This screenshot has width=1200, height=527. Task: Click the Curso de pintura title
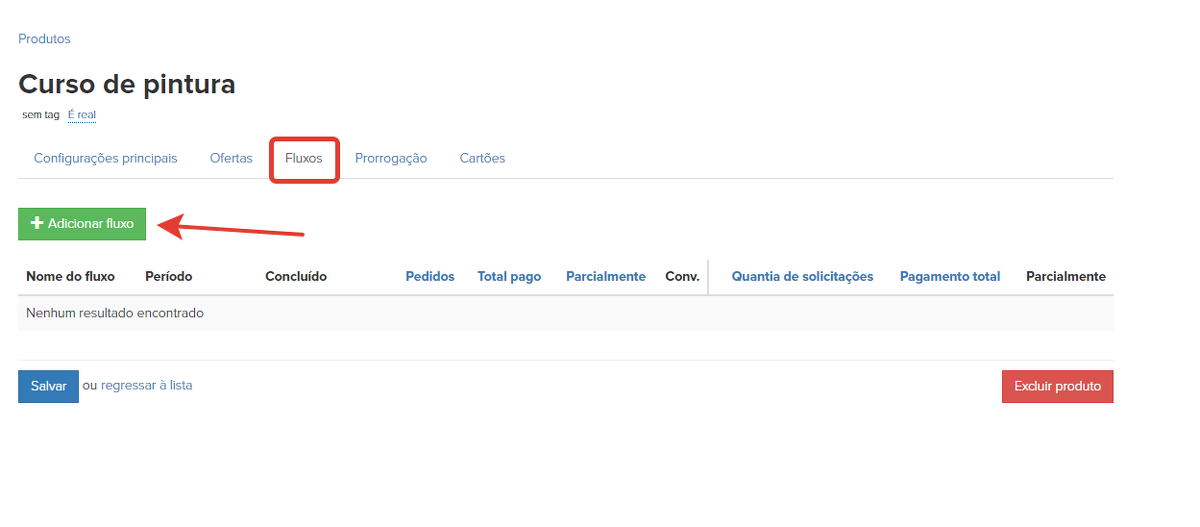coord(127,84)
